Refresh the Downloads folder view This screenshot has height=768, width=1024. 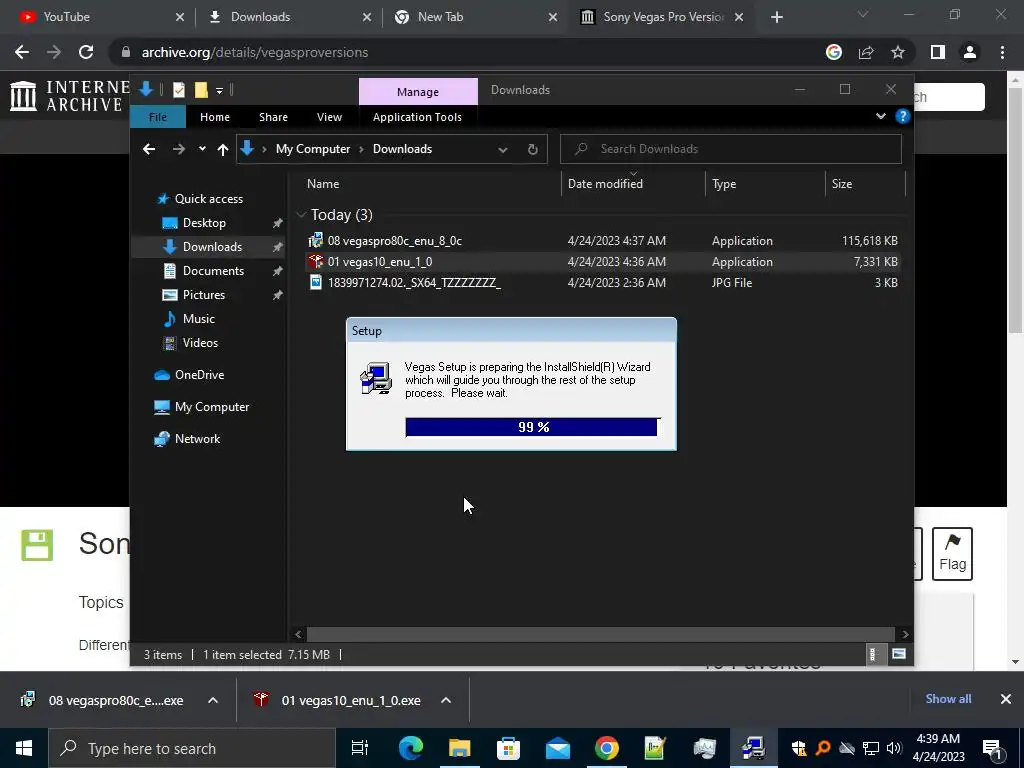[x=533, y=149]
